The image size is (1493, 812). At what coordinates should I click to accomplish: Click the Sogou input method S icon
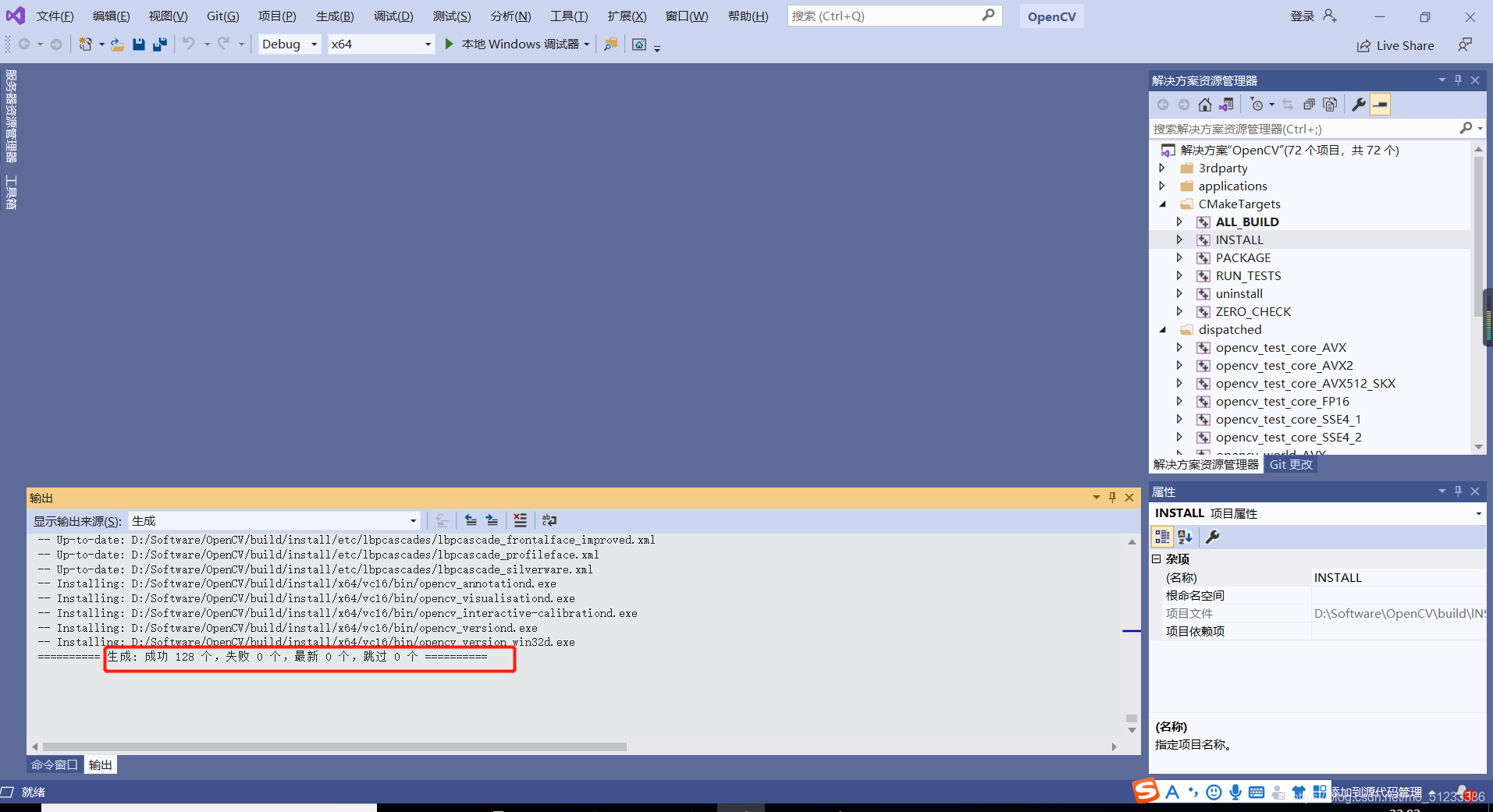1146,791
